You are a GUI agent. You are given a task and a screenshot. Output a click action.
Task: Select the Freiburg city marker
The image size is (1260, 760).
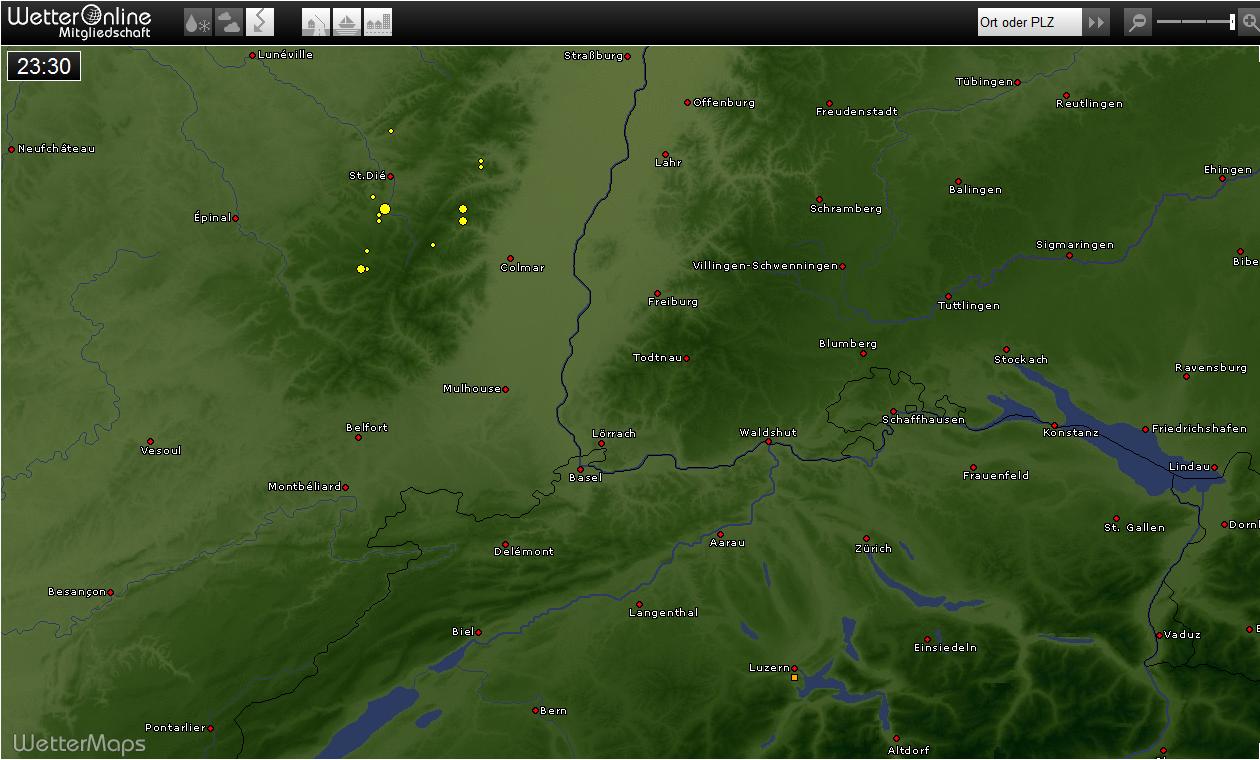click(x=657, y=293)
